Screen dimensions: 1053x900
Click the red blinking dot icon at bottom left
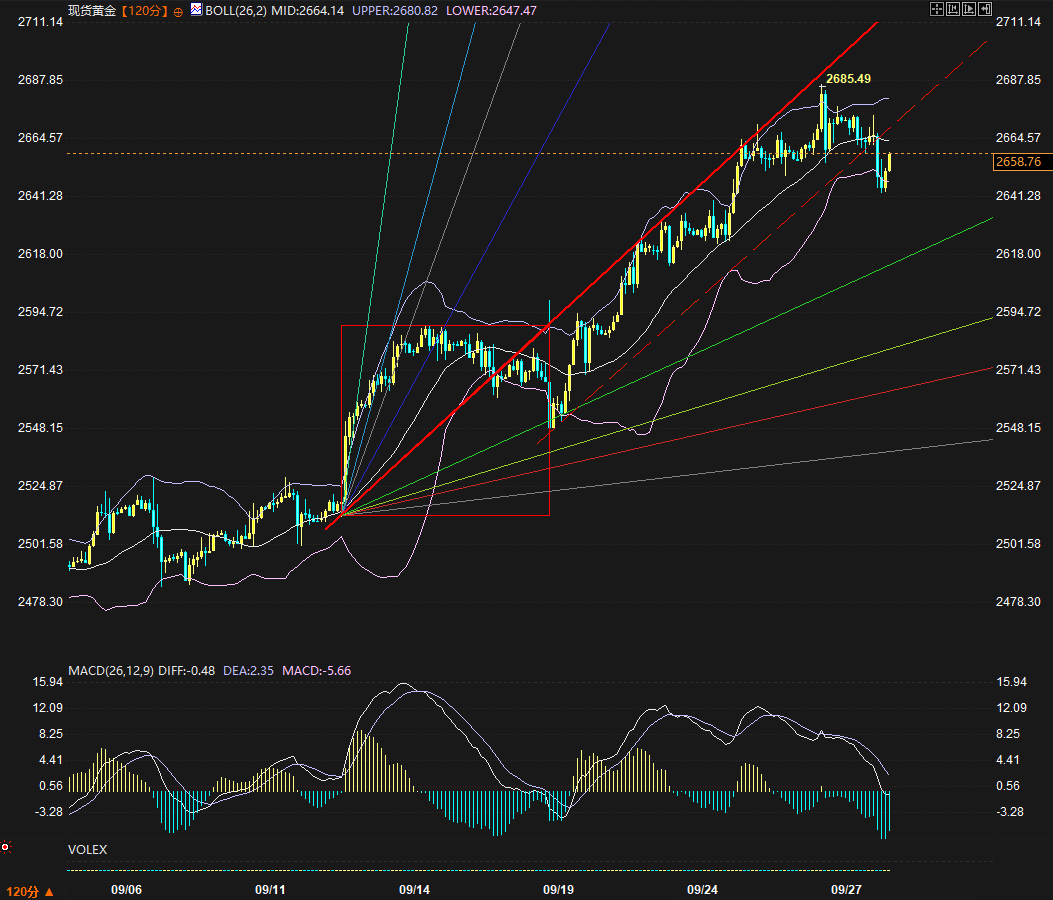(6, 847)
